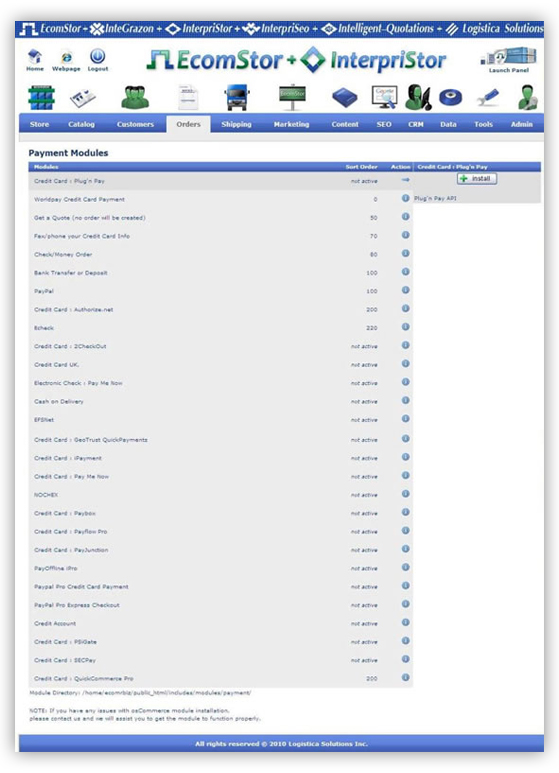Screen dimensions: 559x773
Task: Click info icon for NOCHEX row
Action: point(405,493)
